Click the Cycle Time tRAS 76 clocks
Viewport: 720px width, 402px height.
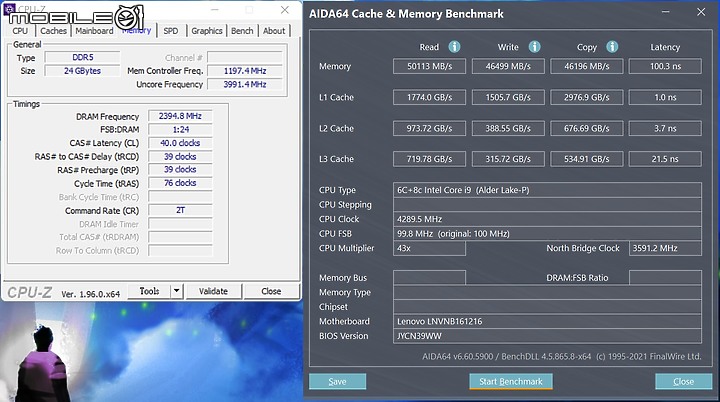180,183
